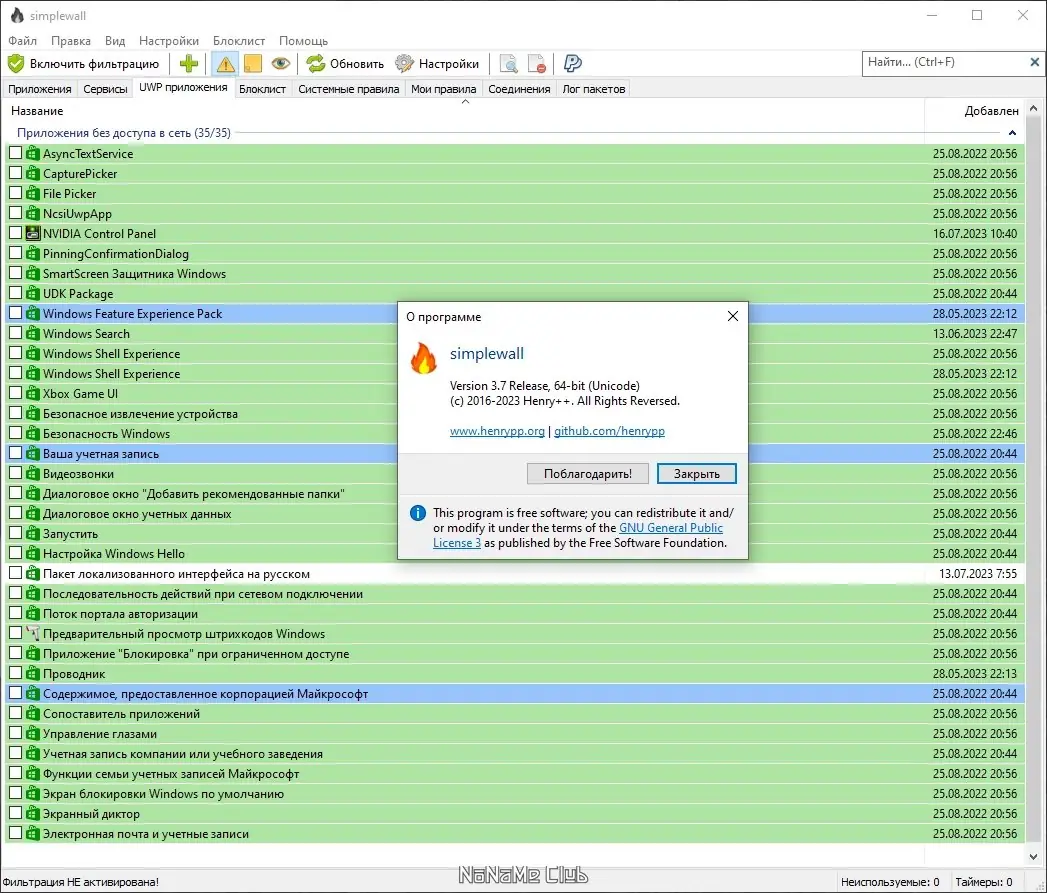The width and height of the screenshot is (1047, 893).
Task: Open the Блоклист menu
Action: (238, 41)
